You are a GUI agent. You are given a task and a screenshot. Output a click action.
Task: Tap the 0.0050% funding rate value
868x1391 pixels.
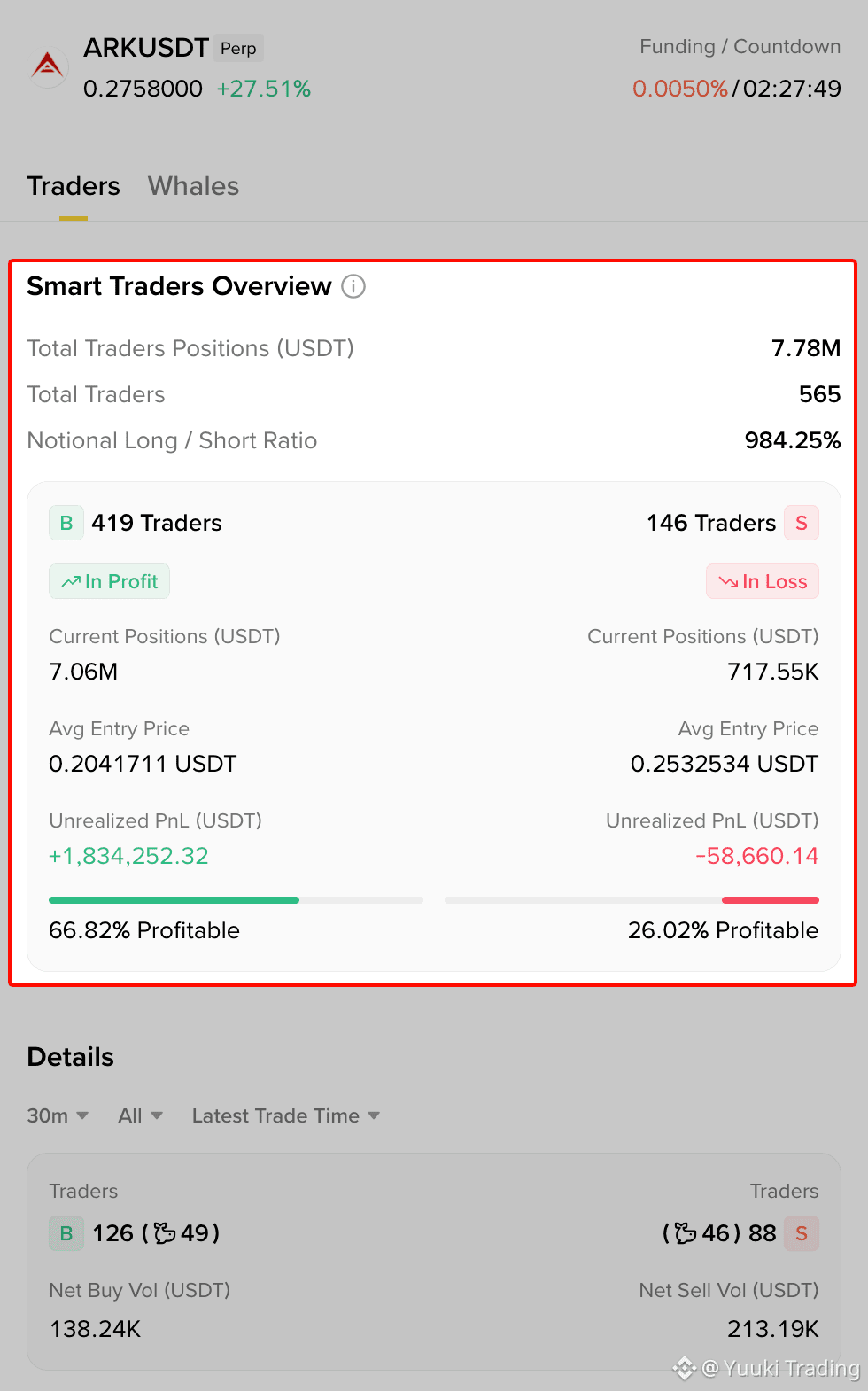point(680,89)
